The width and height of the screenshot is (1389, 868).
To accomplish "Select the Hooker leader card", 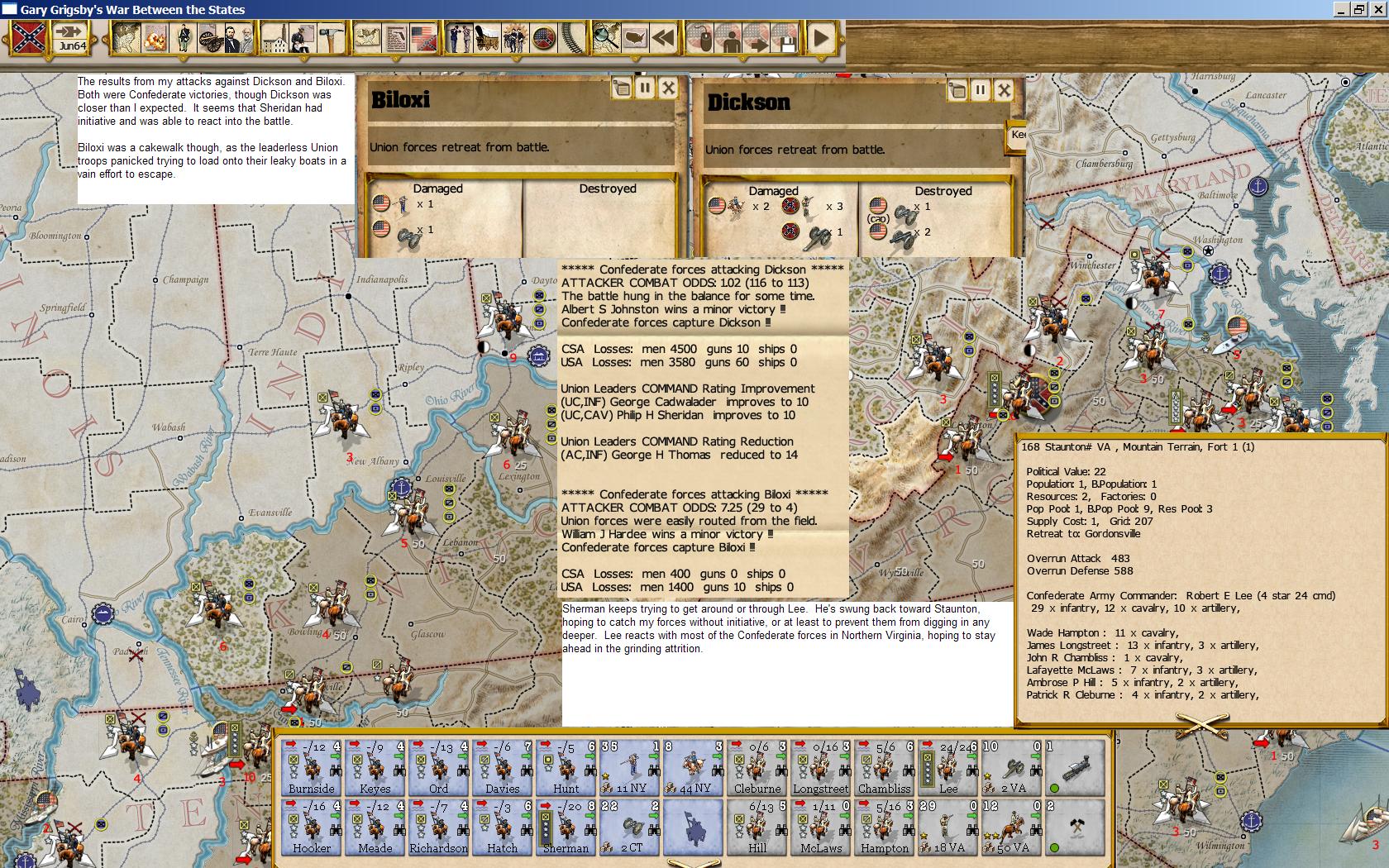I will coord(312,827).
